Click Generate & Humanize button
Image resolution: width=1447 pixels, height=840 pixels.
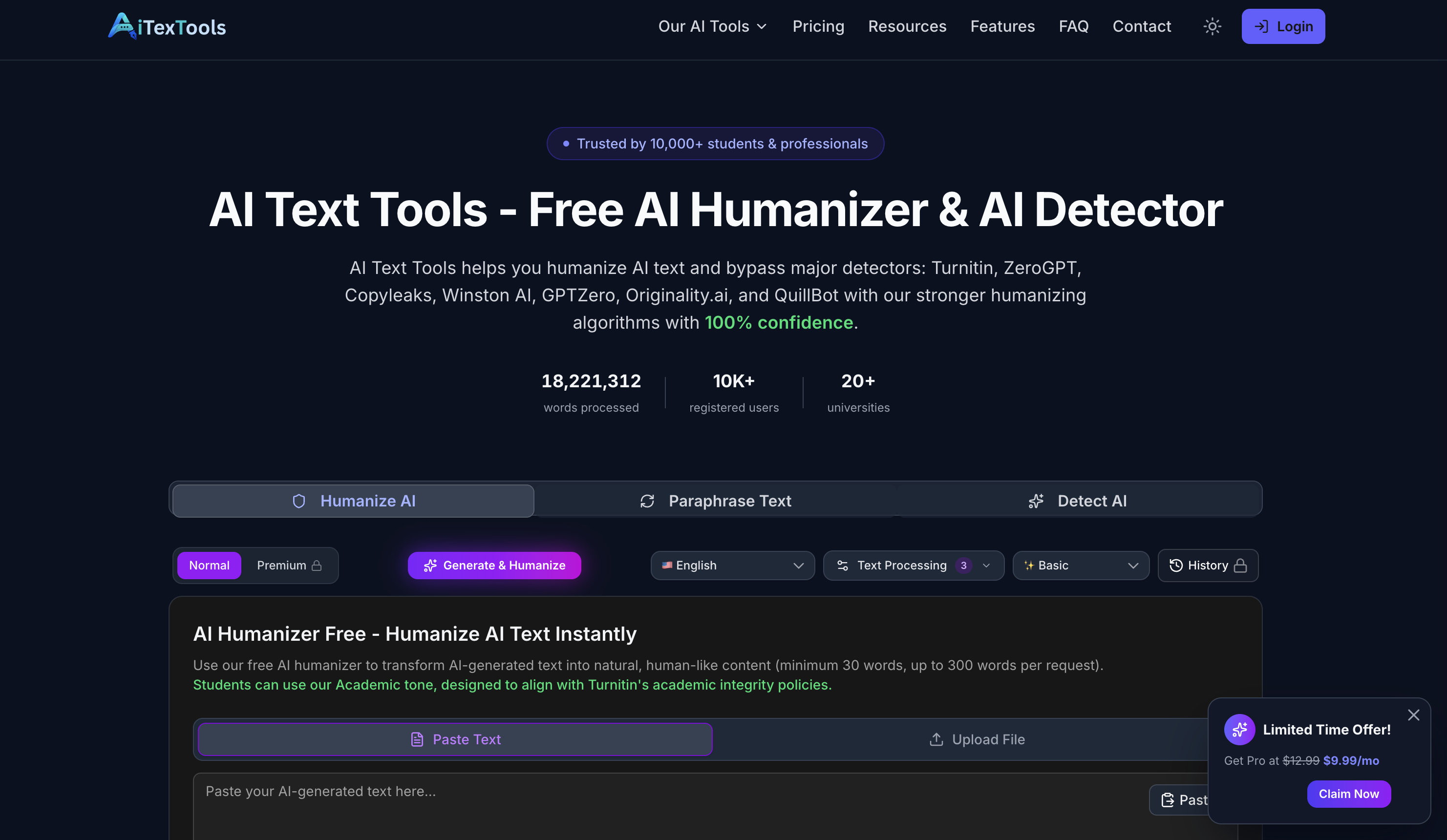pyautogui.click(x=494, y=566)
